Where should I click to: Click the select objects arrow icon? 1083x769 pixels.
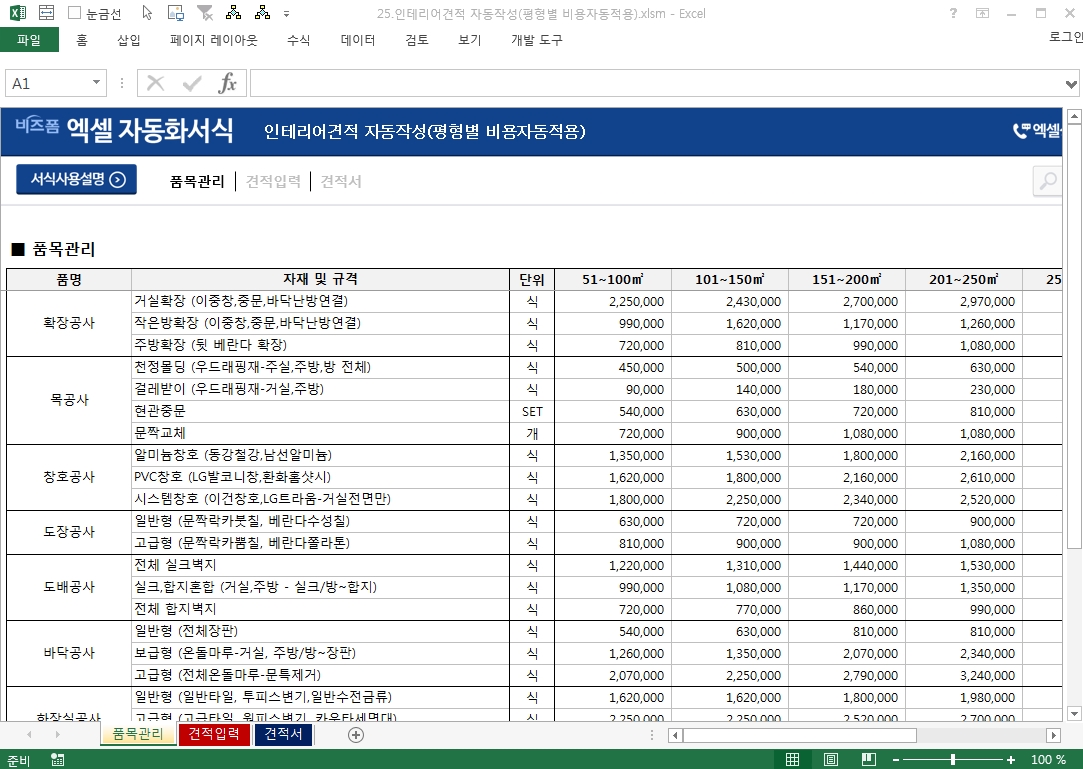[x=148, y=13]
